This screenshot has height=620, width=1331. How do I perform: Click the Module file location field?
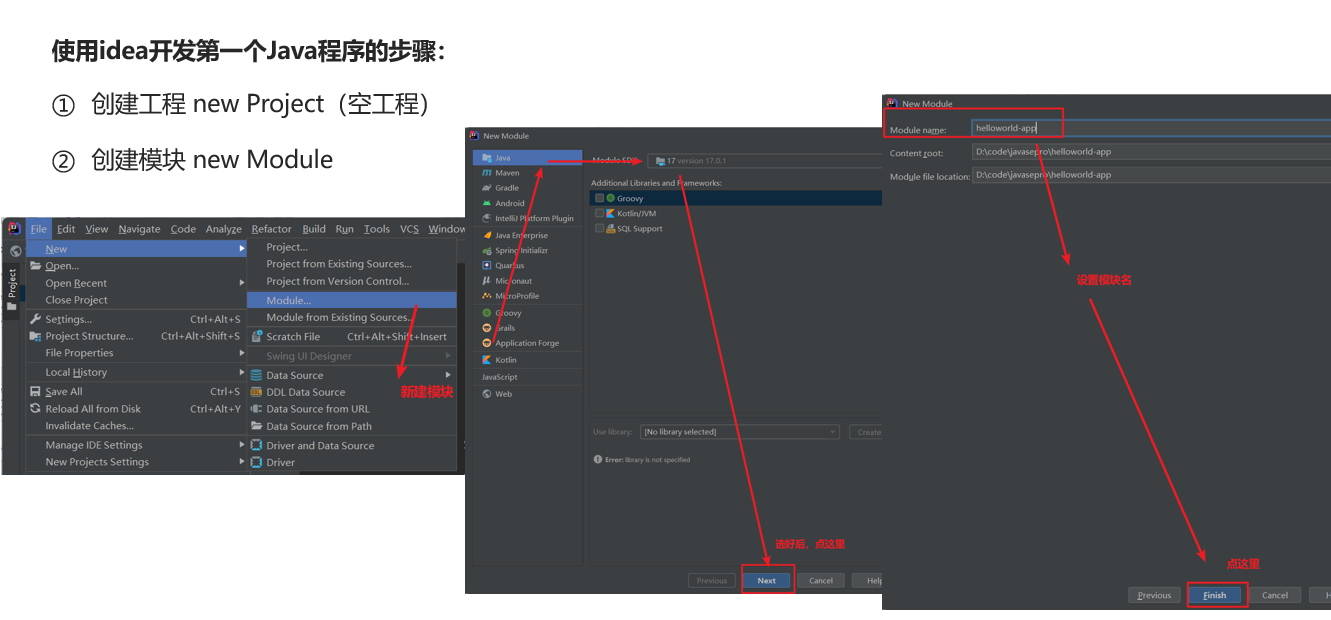click(1151, 175)
